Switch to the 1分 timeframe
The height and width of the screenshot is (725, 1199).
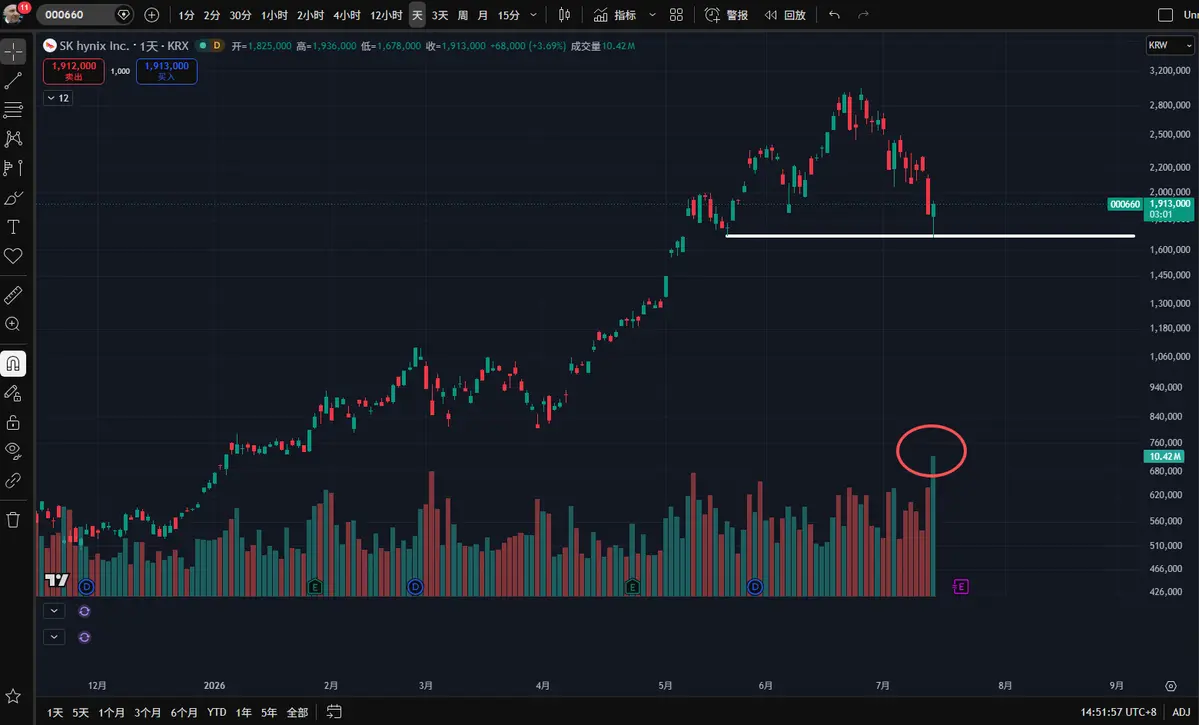pos(186,15)
